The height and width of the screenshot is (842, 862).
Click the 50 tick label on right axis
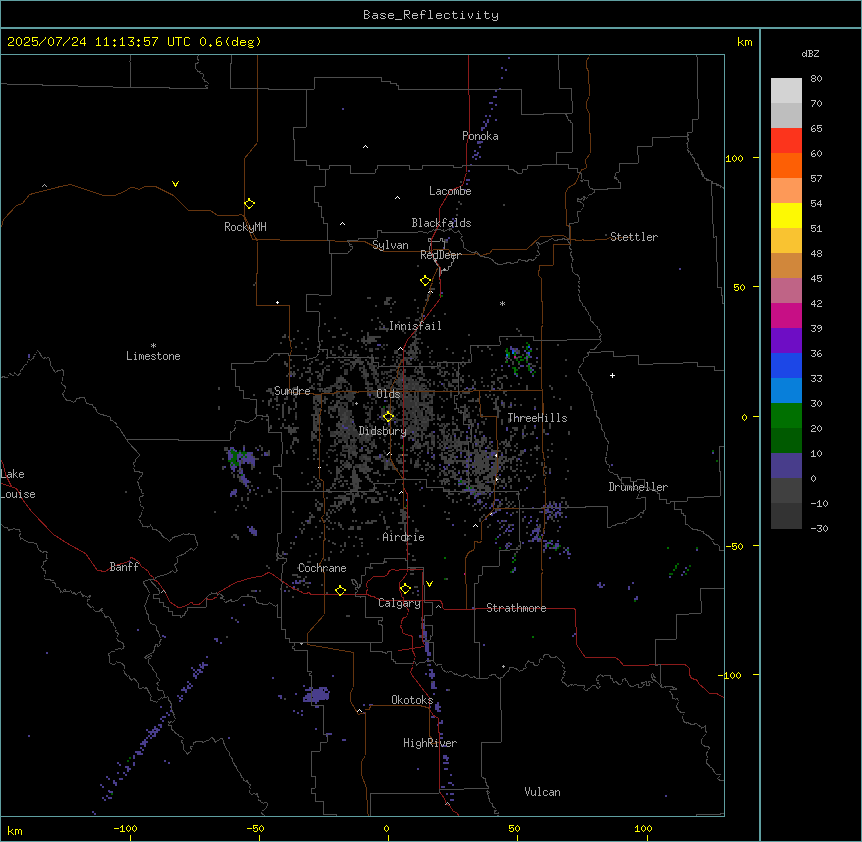tap(739, 287)
